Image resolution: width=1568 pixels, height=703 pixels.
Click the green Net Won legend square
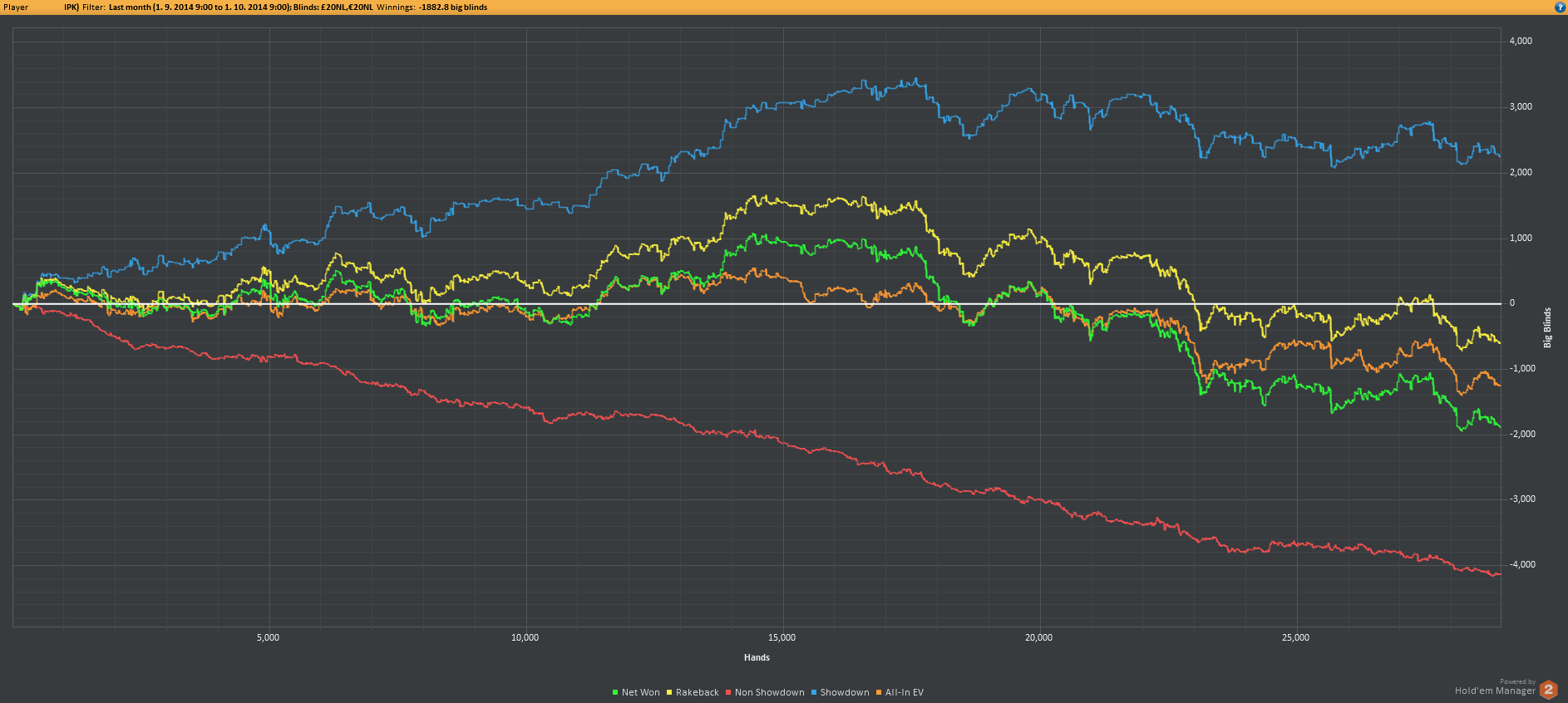(x=615, y=692)
